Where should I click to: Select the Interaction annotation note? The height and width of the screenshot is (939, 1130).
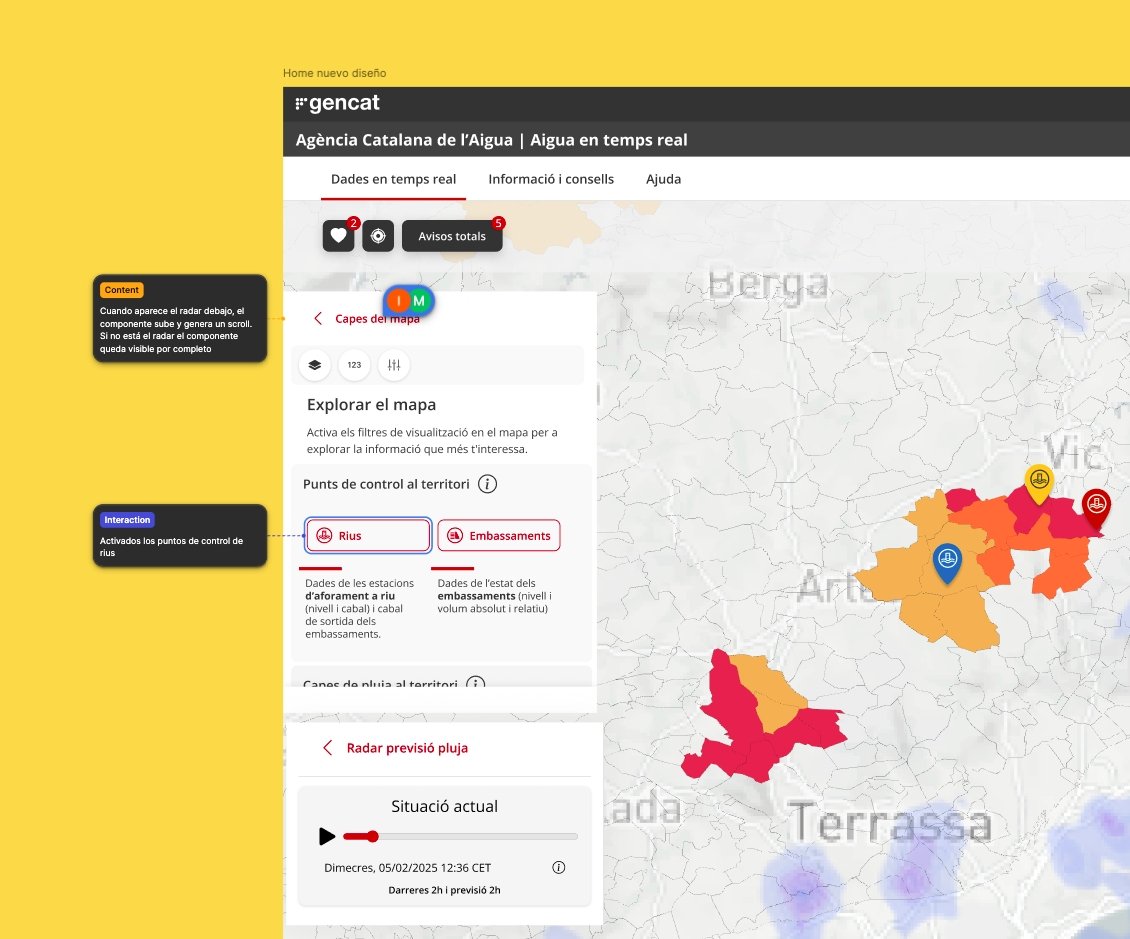[180, 535]
